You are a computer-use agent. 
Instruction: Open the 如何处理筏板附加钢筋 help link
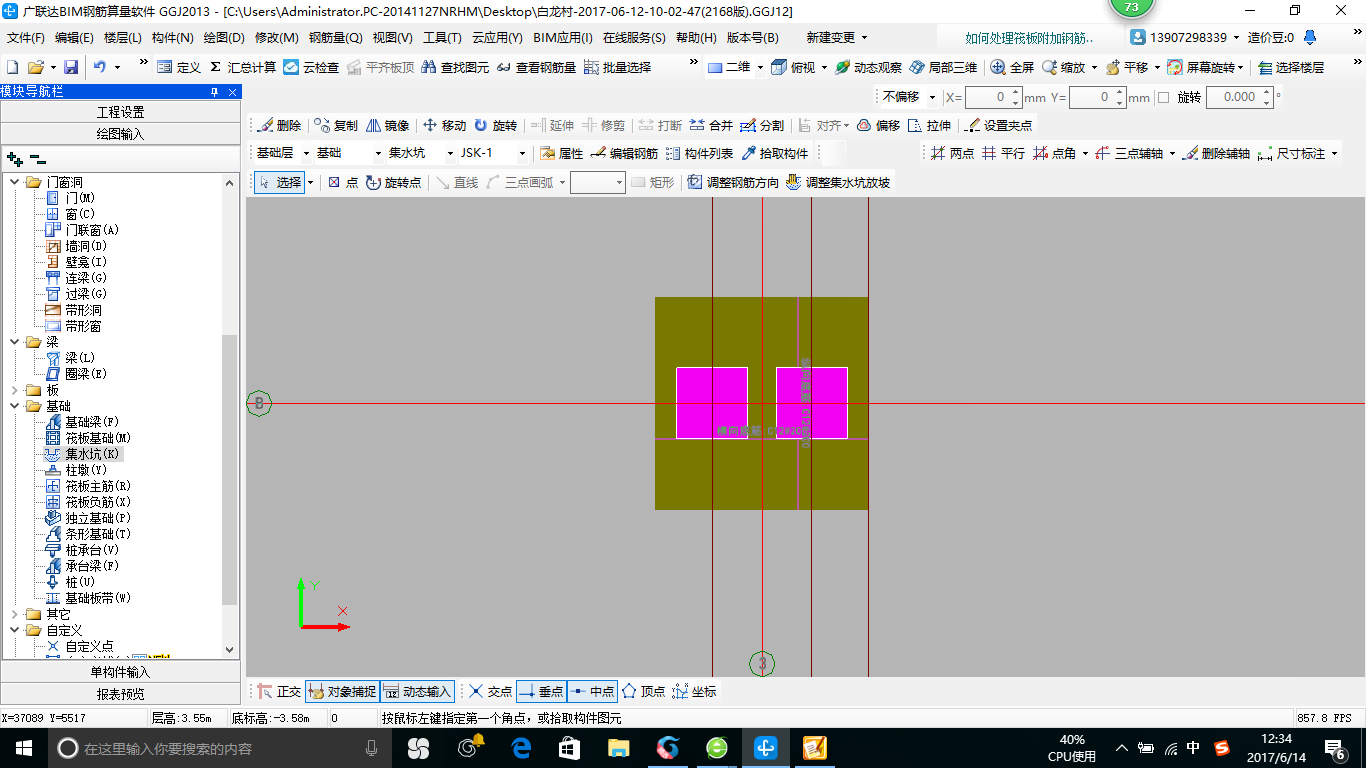(x=1029, y=38)
